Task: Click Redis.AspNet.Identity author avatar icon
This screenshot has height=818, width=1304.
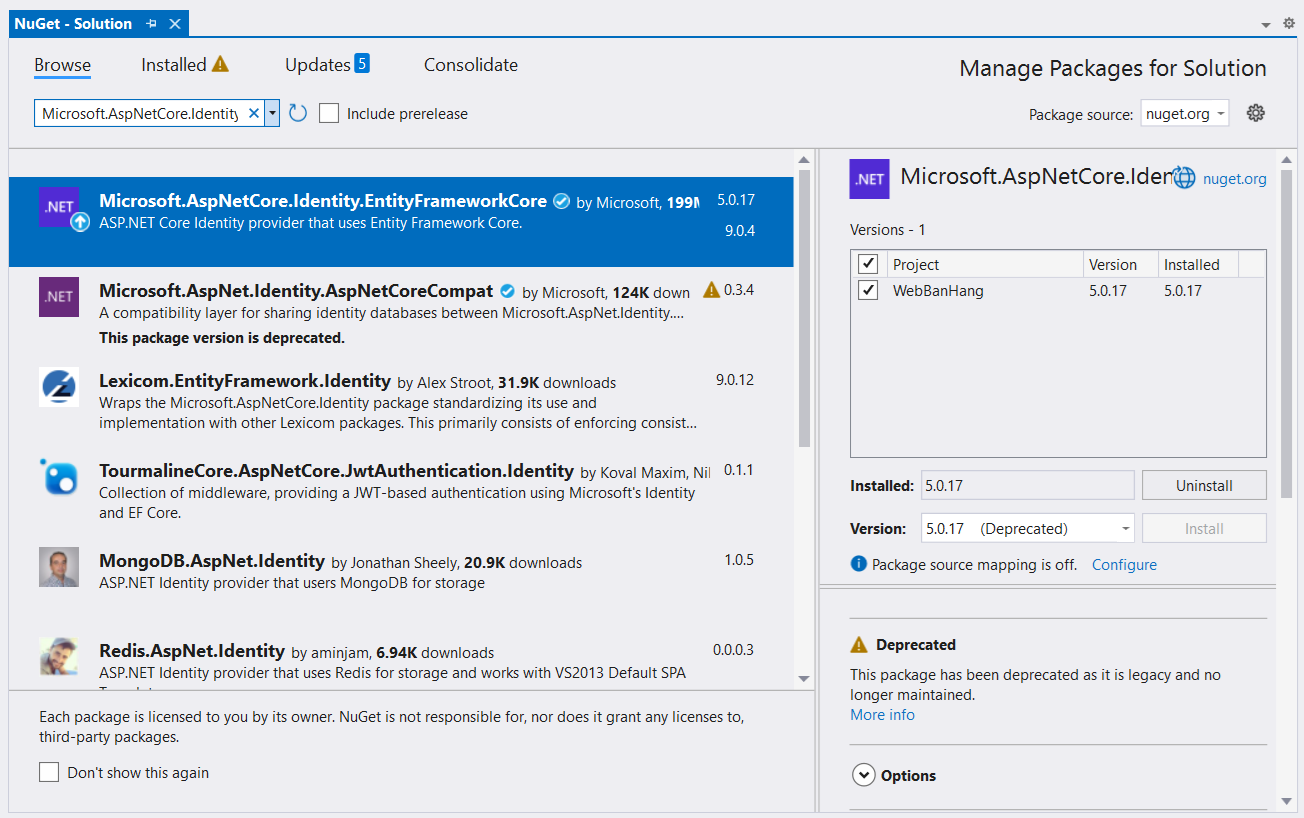Action: click(59, 656)
